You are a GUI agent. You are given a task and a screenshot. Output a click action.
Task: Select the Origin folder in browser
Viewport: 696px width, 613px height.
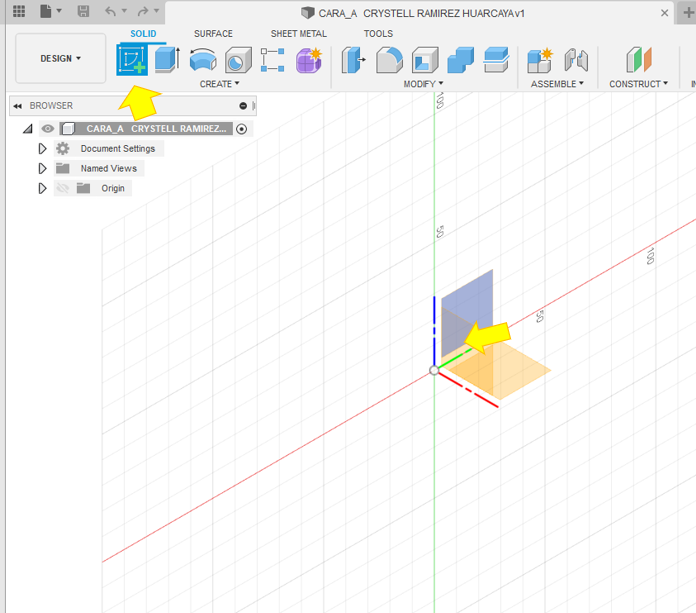coord(113,188)
